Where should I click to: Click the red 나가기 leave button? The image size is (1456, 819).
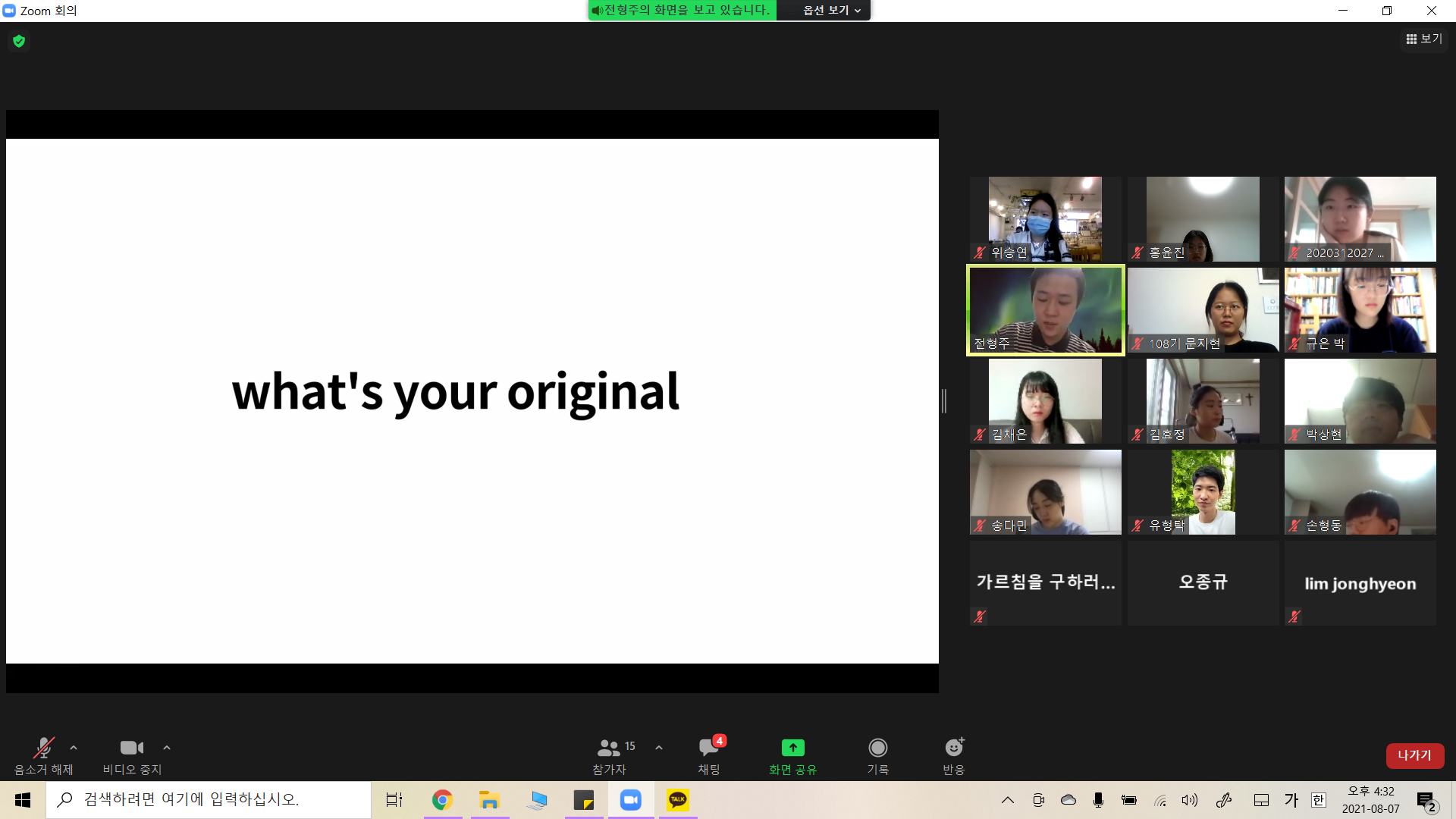(1414, 755)
